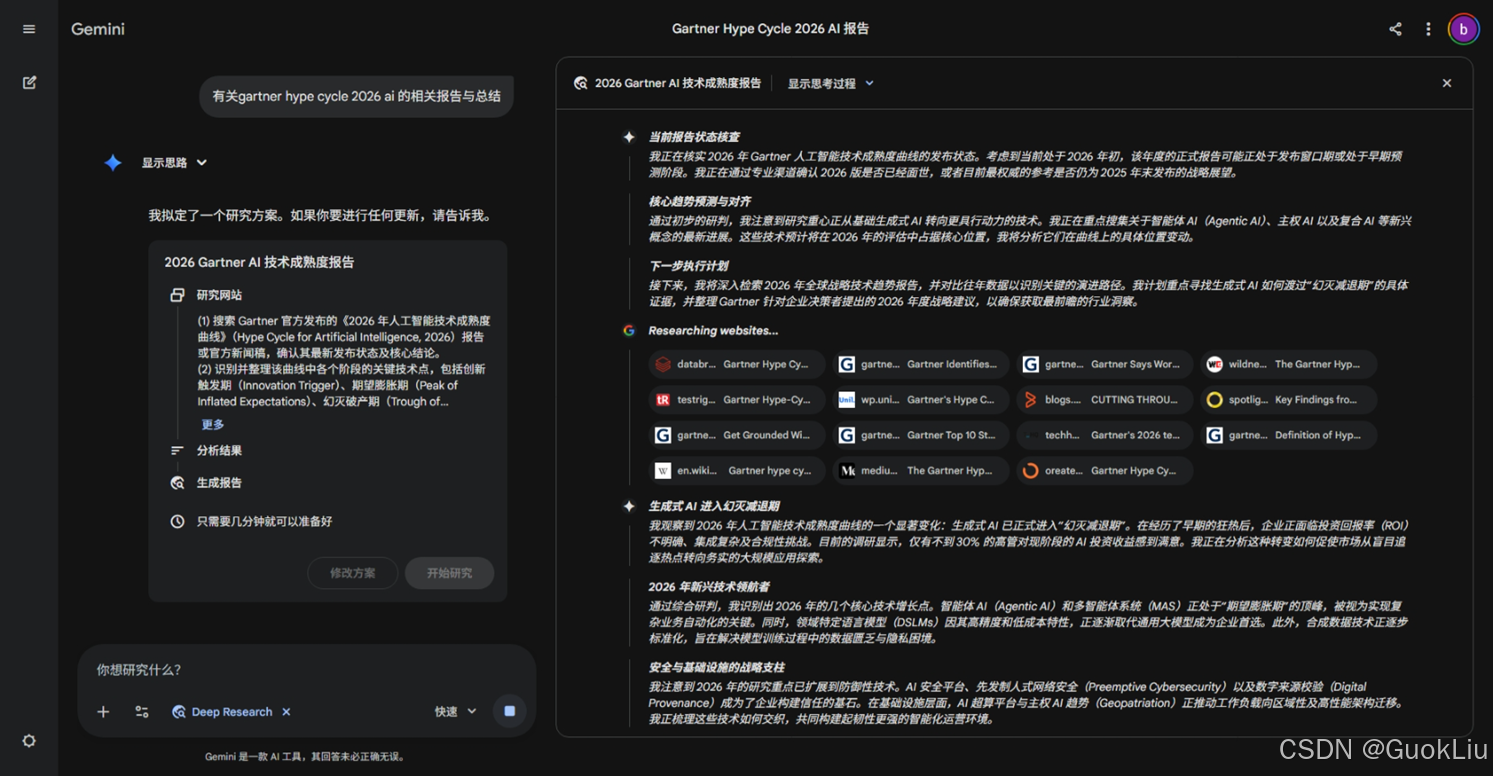This screenshot has width=1493, height=776.
Task: Click the 当前报告状态核查 heading
Action: tap(694, 137)
